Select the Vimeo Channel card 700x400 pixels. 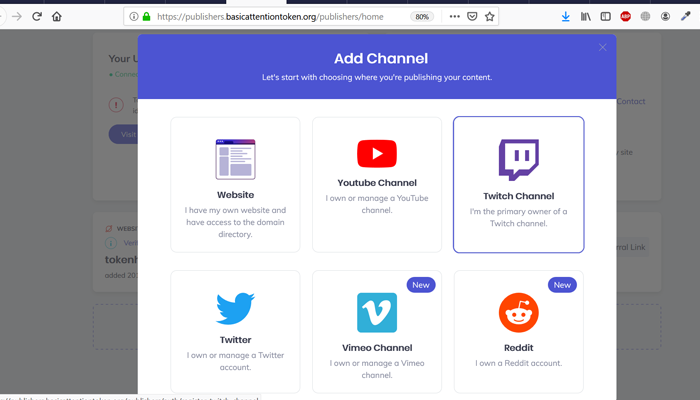click(x=377, y=331)
